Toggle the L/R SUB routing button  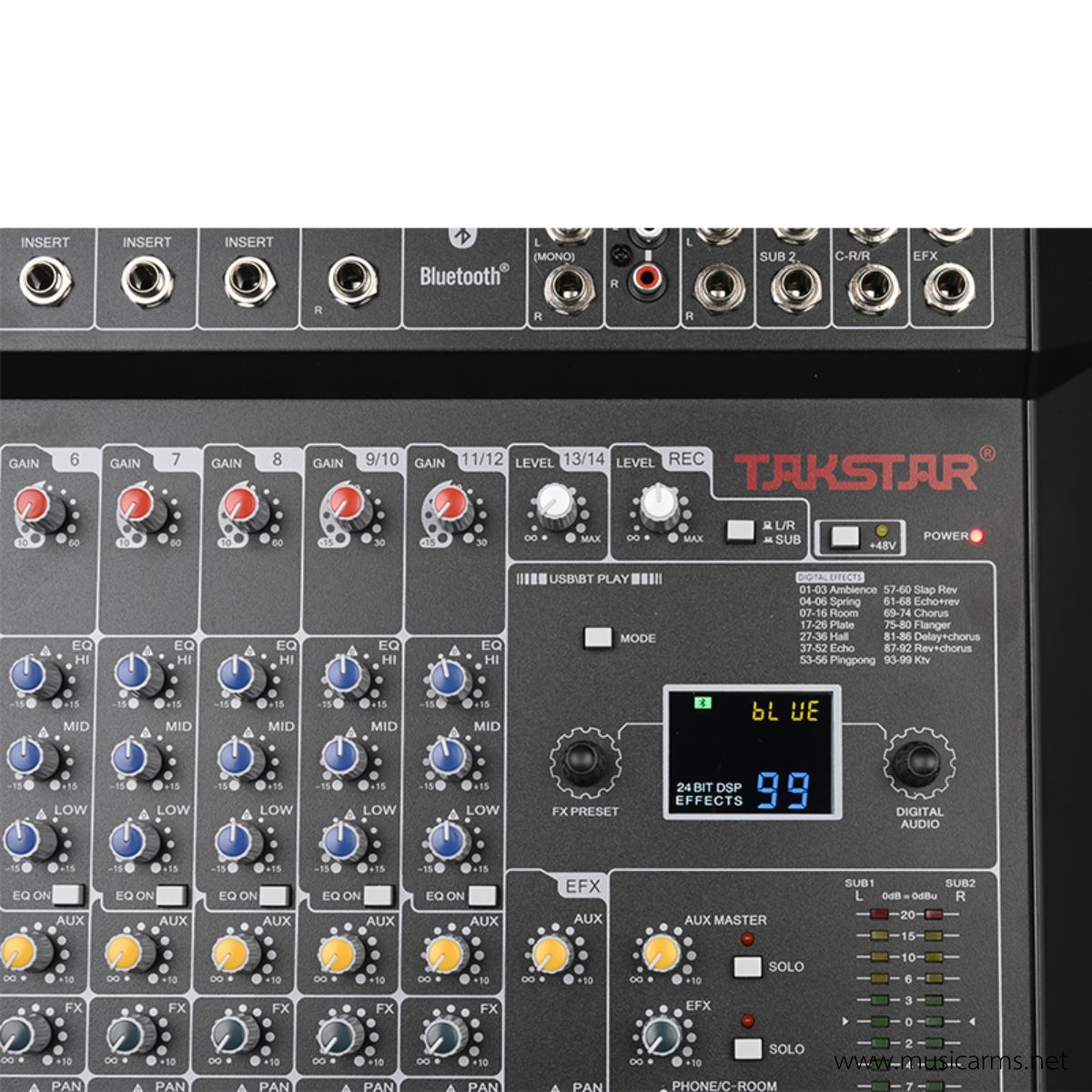point(740,530)
